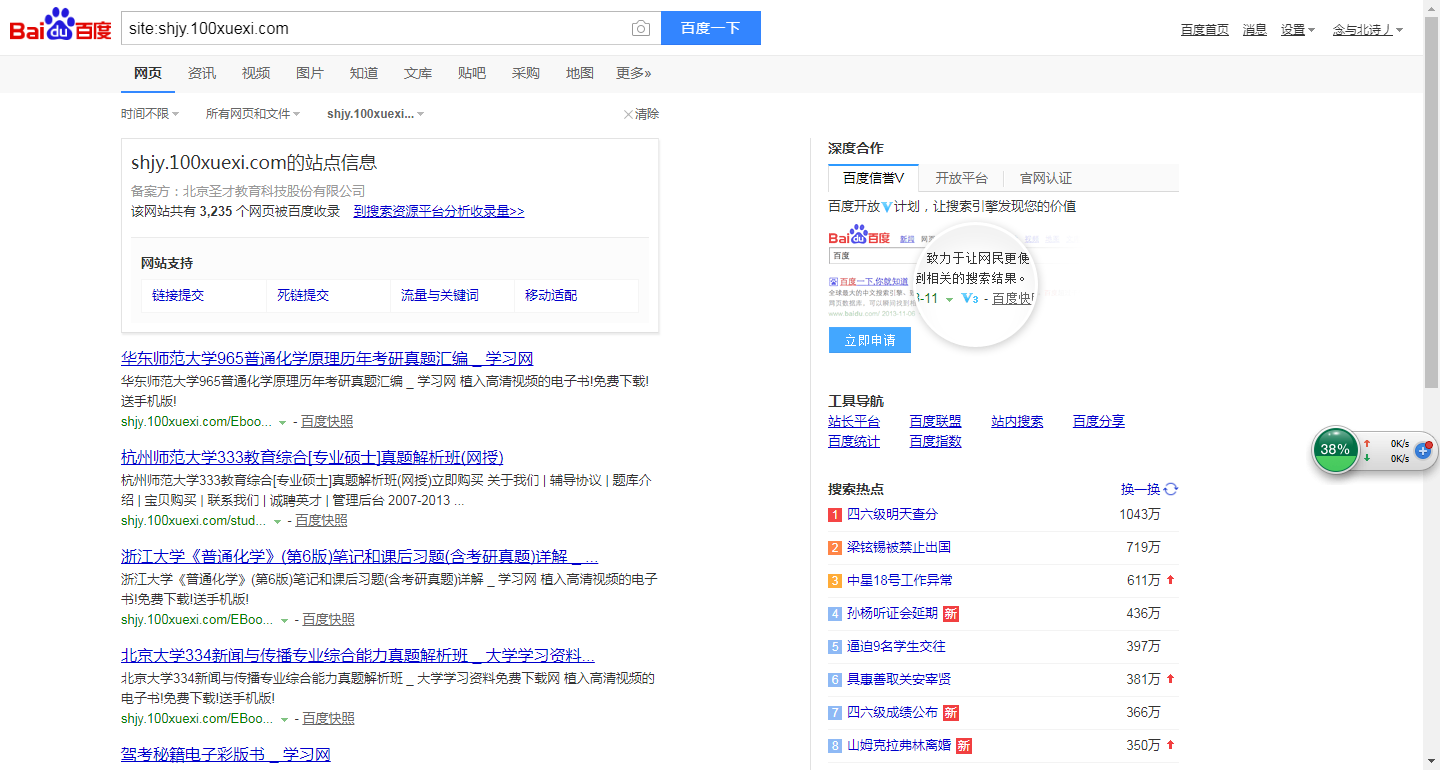Expand arrow next to 华东师范大学 result URL
The width and height of the screenshot is (1440, 770).
283,423
